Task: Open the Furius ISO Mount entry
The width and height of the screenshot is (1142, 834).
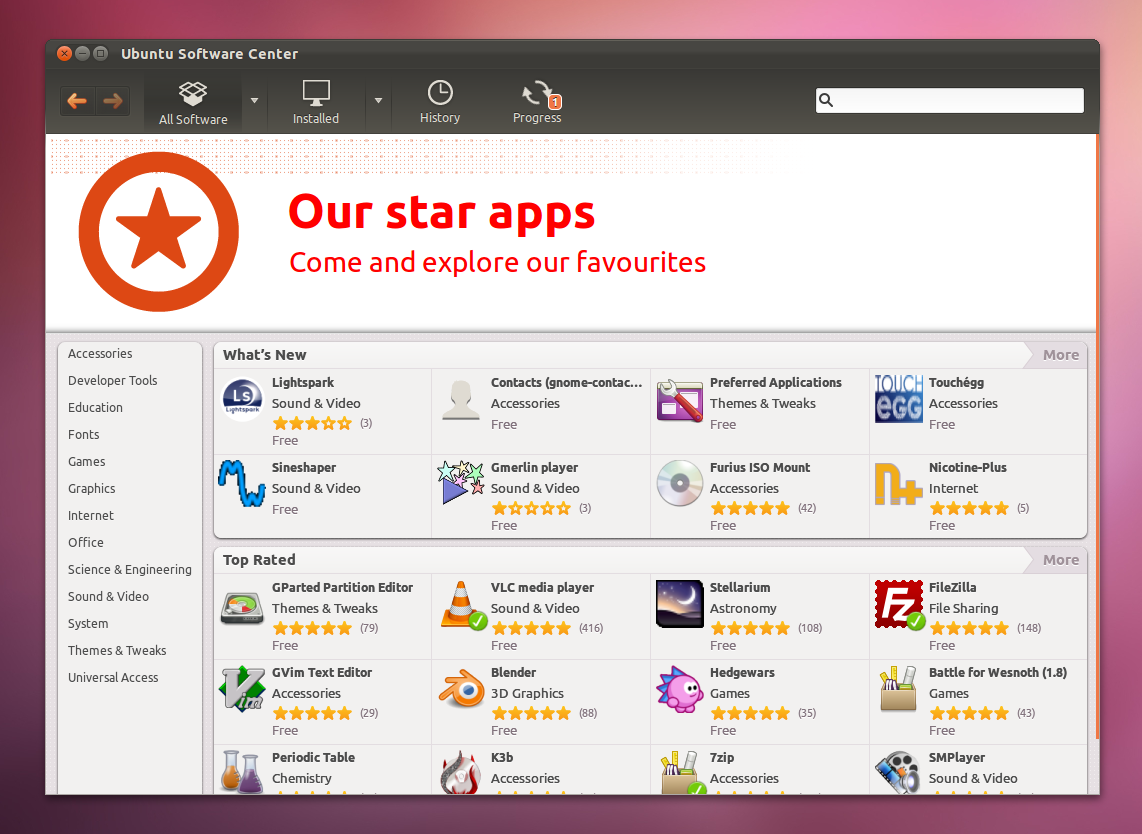Action: coord(680,483)
